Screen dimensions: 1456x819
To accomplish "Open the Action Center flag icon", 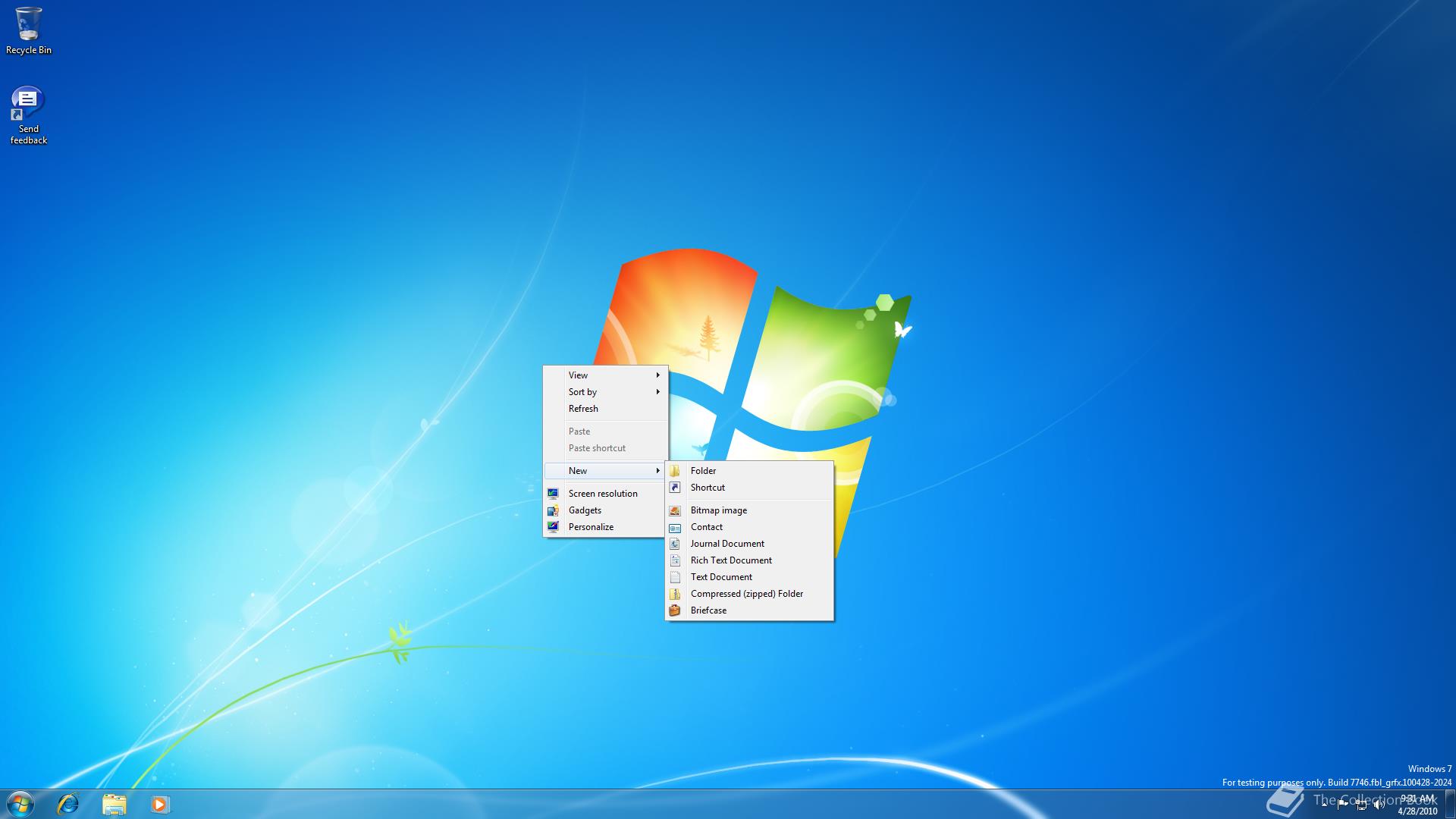I will point(1343,805).
